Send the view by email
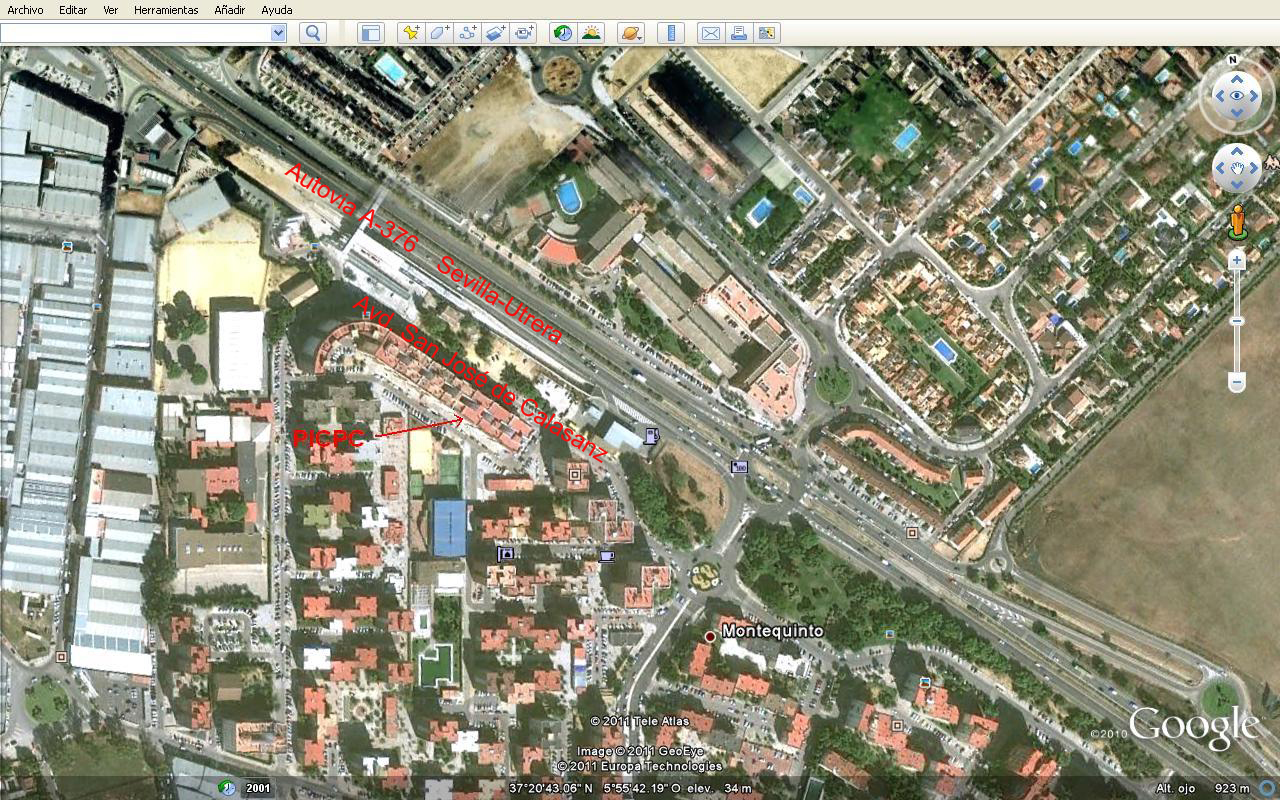 pyautogui.click(x=711, y=33)
